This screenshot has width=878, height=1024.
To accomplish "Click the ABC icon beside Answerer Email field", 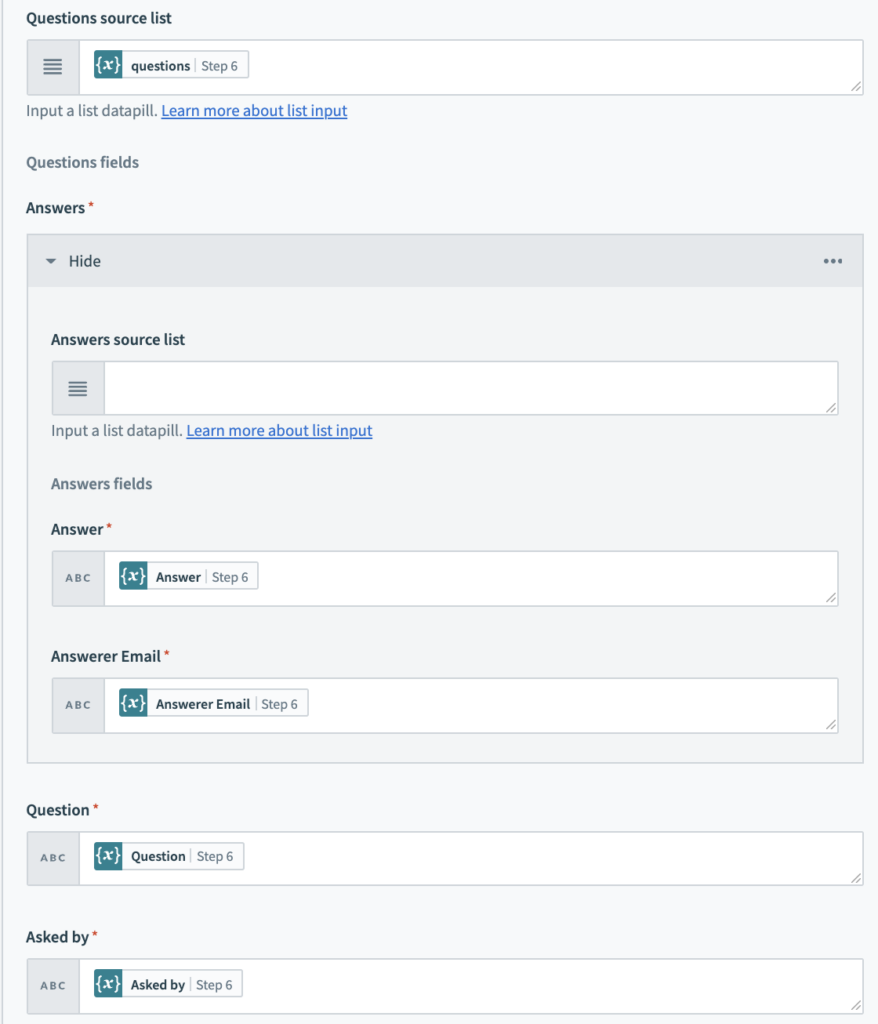I will 77,704.
